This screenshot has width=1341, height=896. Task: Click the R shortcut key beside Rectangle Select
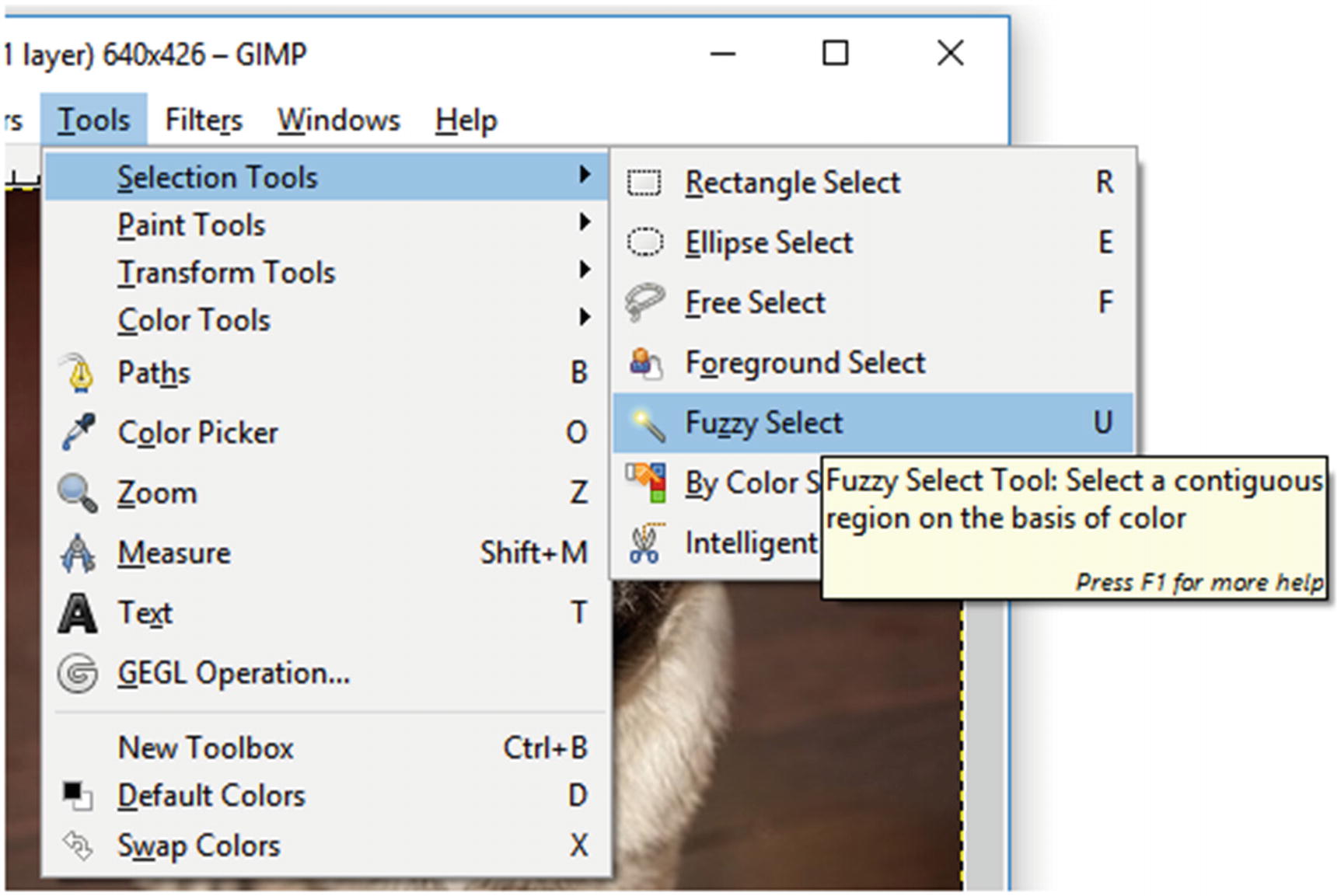coord(1105,183)
